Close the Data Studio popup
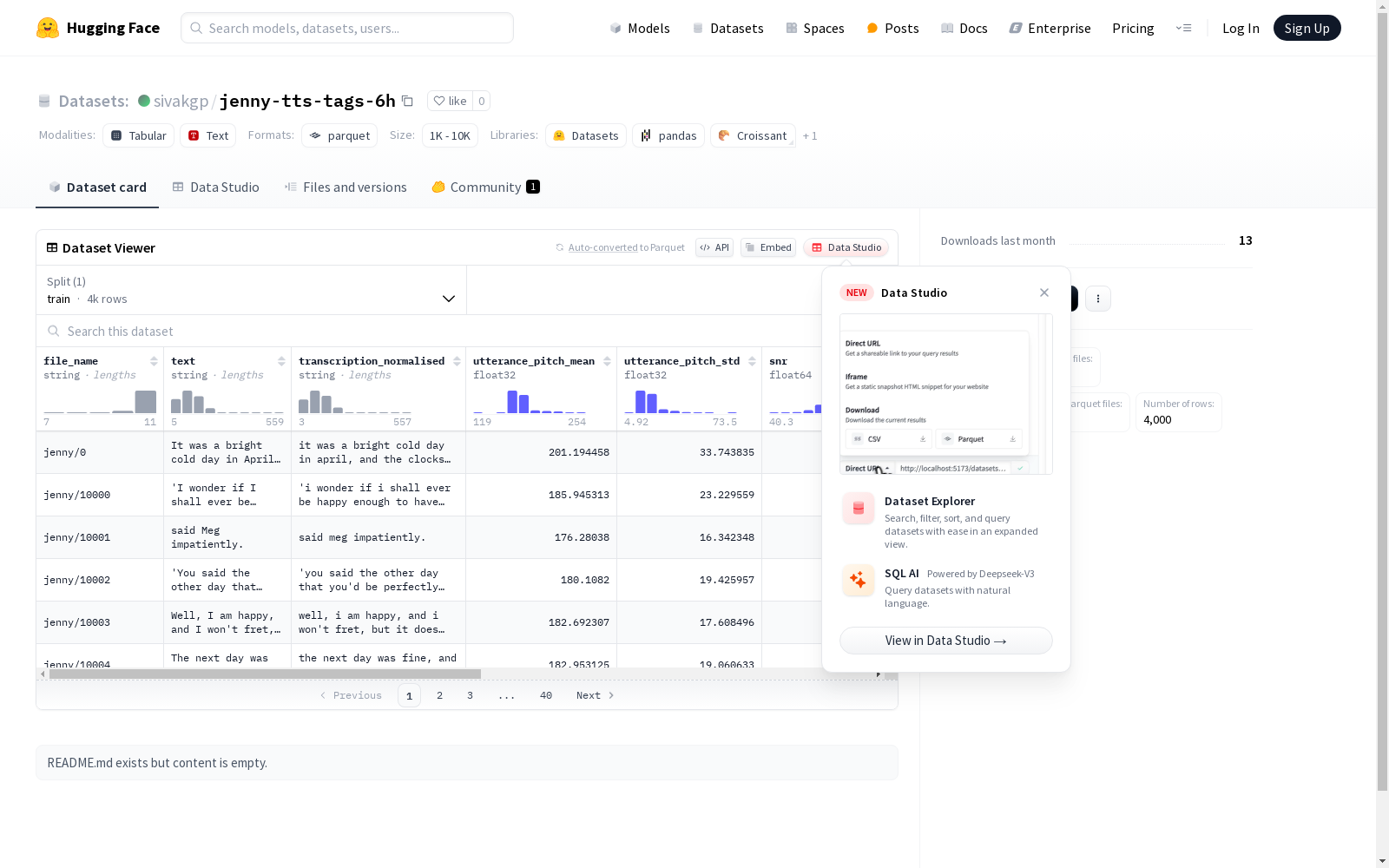The image size is (1389, 868). (x=1044, y=293)
